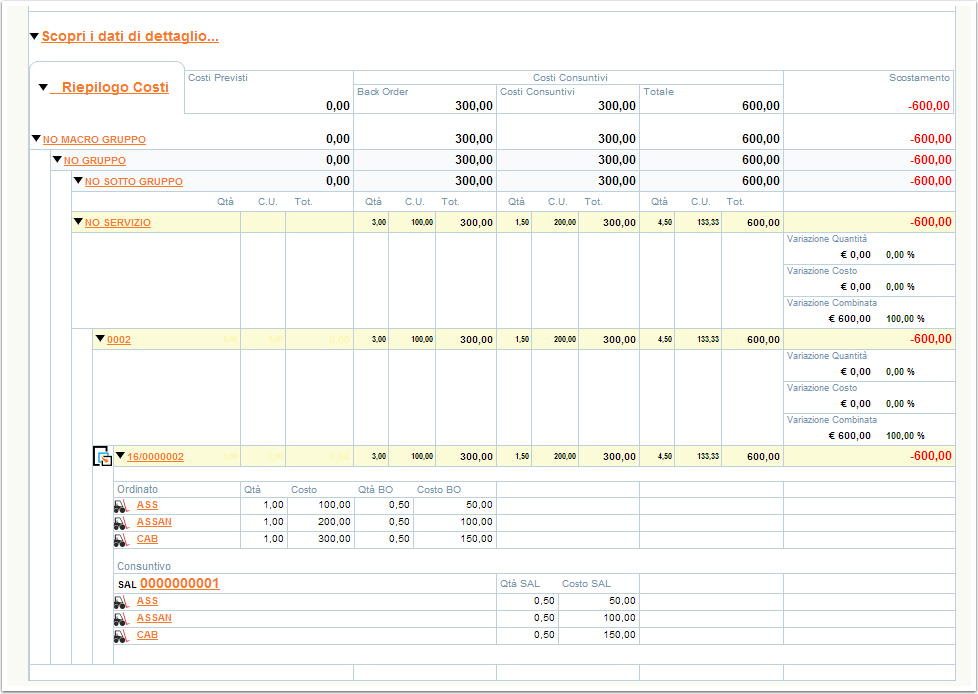This screenshot has height=694, width=978.
Task: Collapse the NO GRUPPO triangle
Action: tap(57, 160)
